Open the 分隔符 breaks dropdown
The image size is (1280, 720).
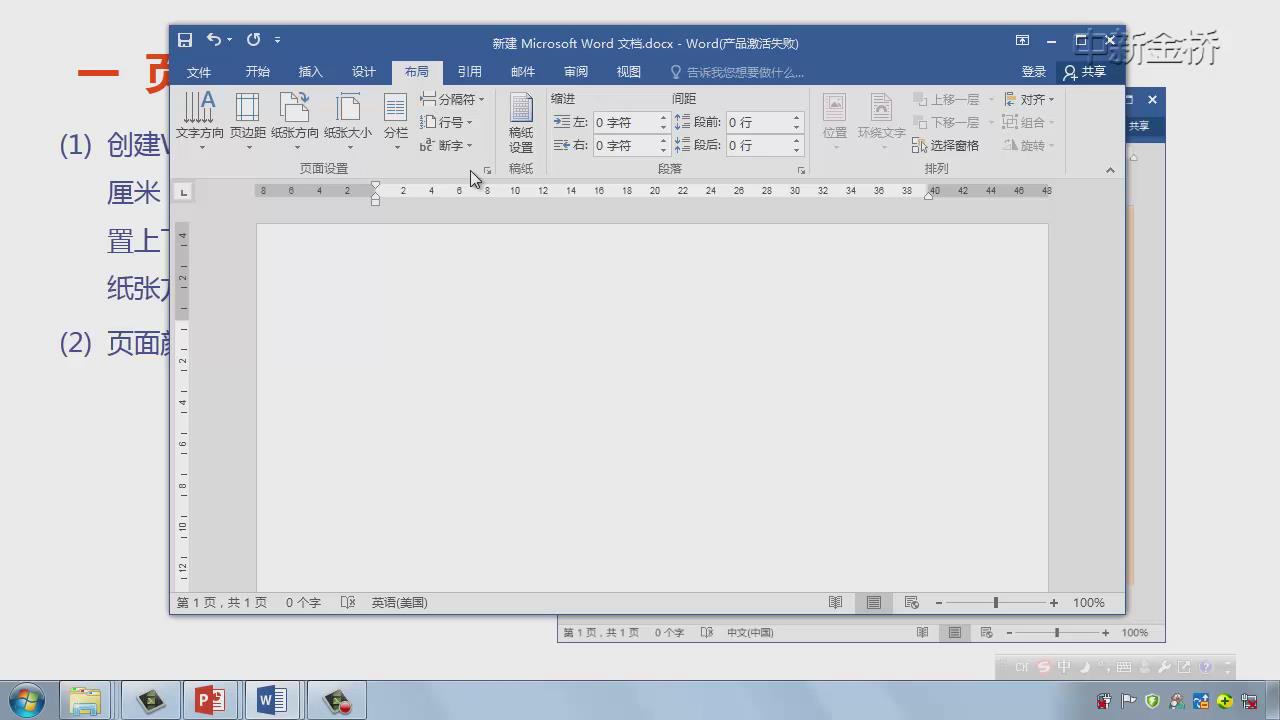(x=452, y=99)
